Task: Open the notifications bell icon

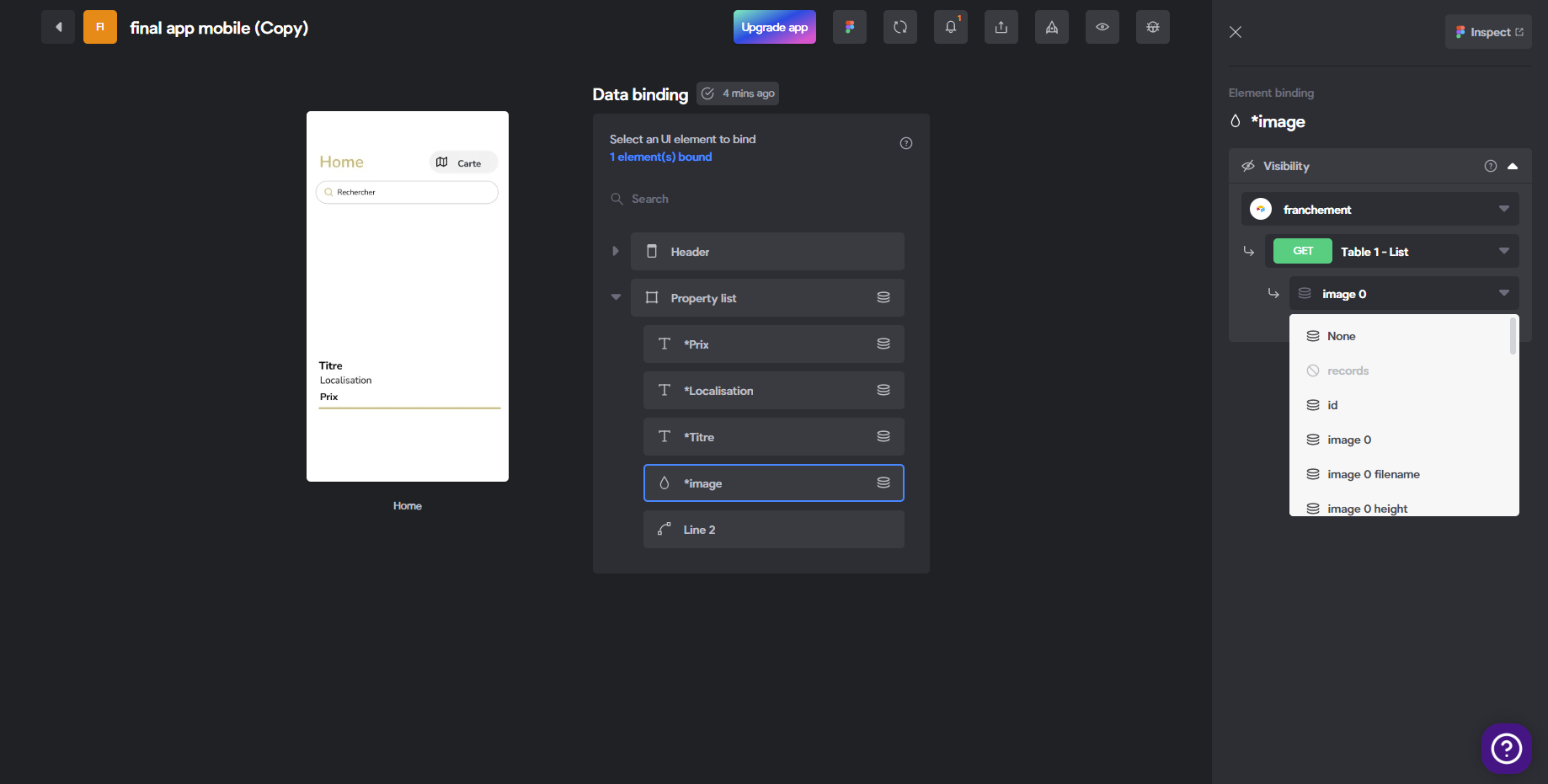Action: (951, 27)
